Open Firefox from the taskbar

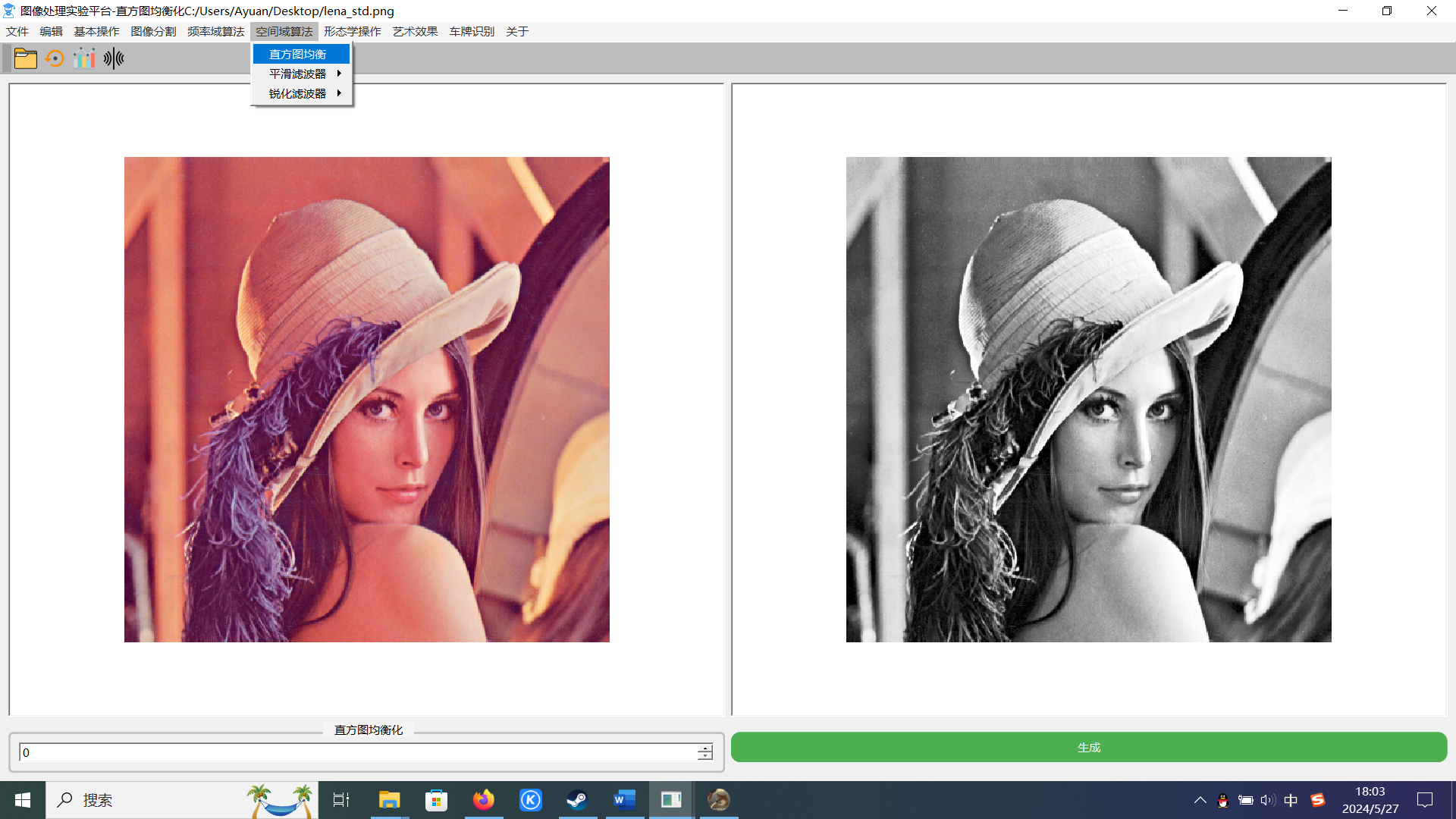point(483,800)
